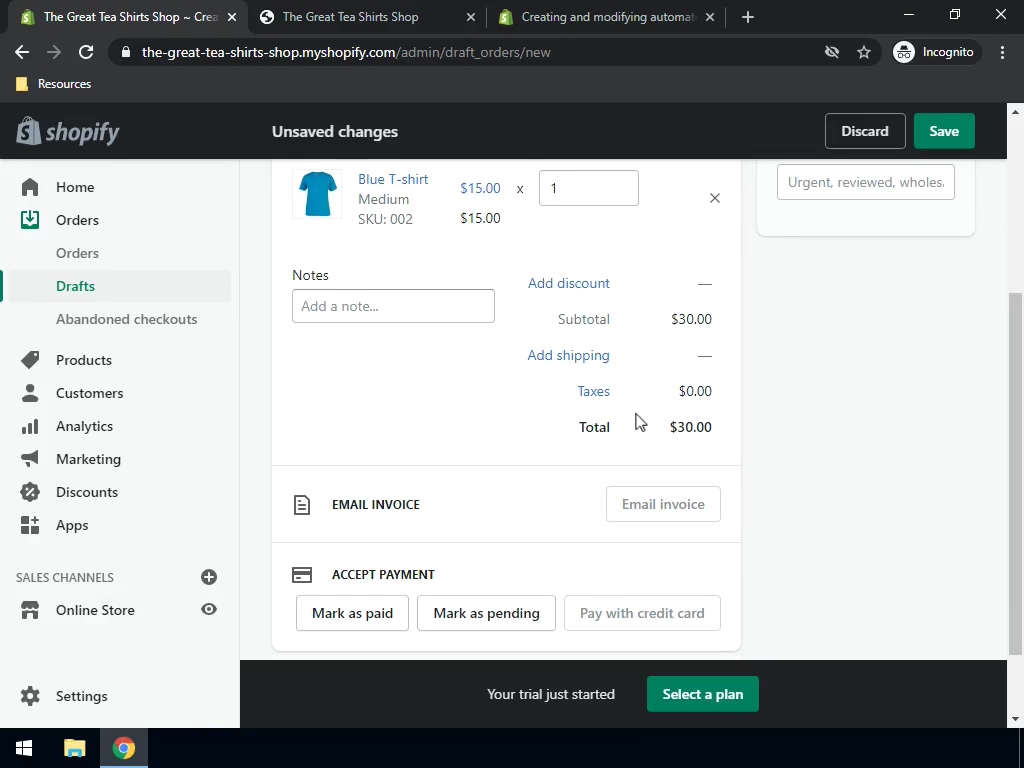Click the Save button

coord(944,131)
